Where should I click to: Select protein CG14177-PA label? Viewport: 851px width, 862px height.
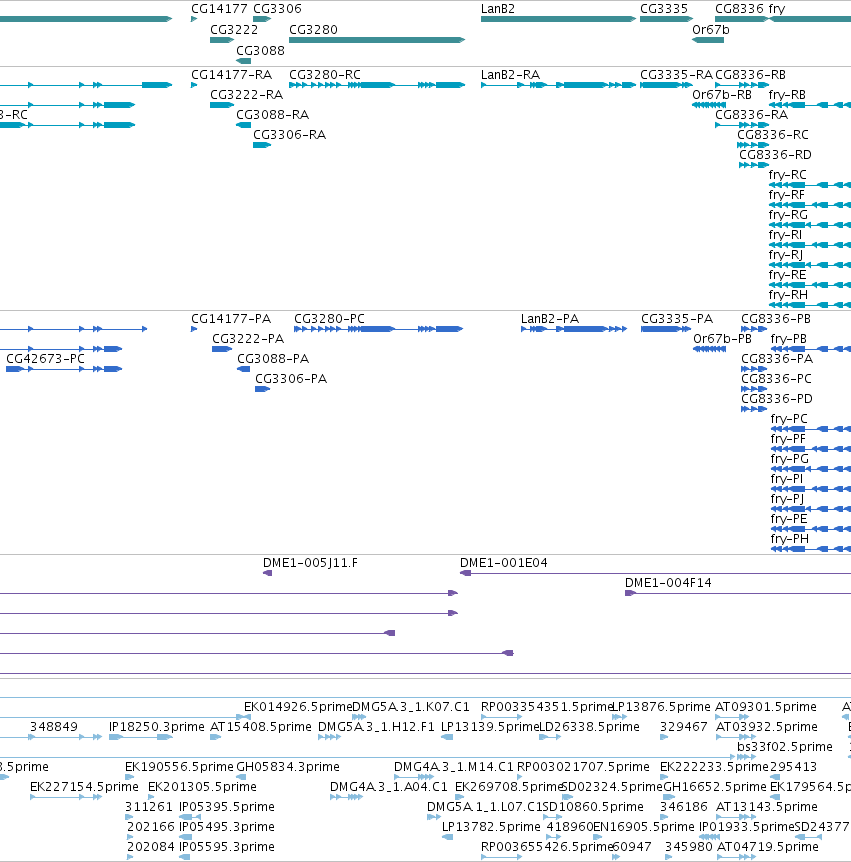point(231,319)
